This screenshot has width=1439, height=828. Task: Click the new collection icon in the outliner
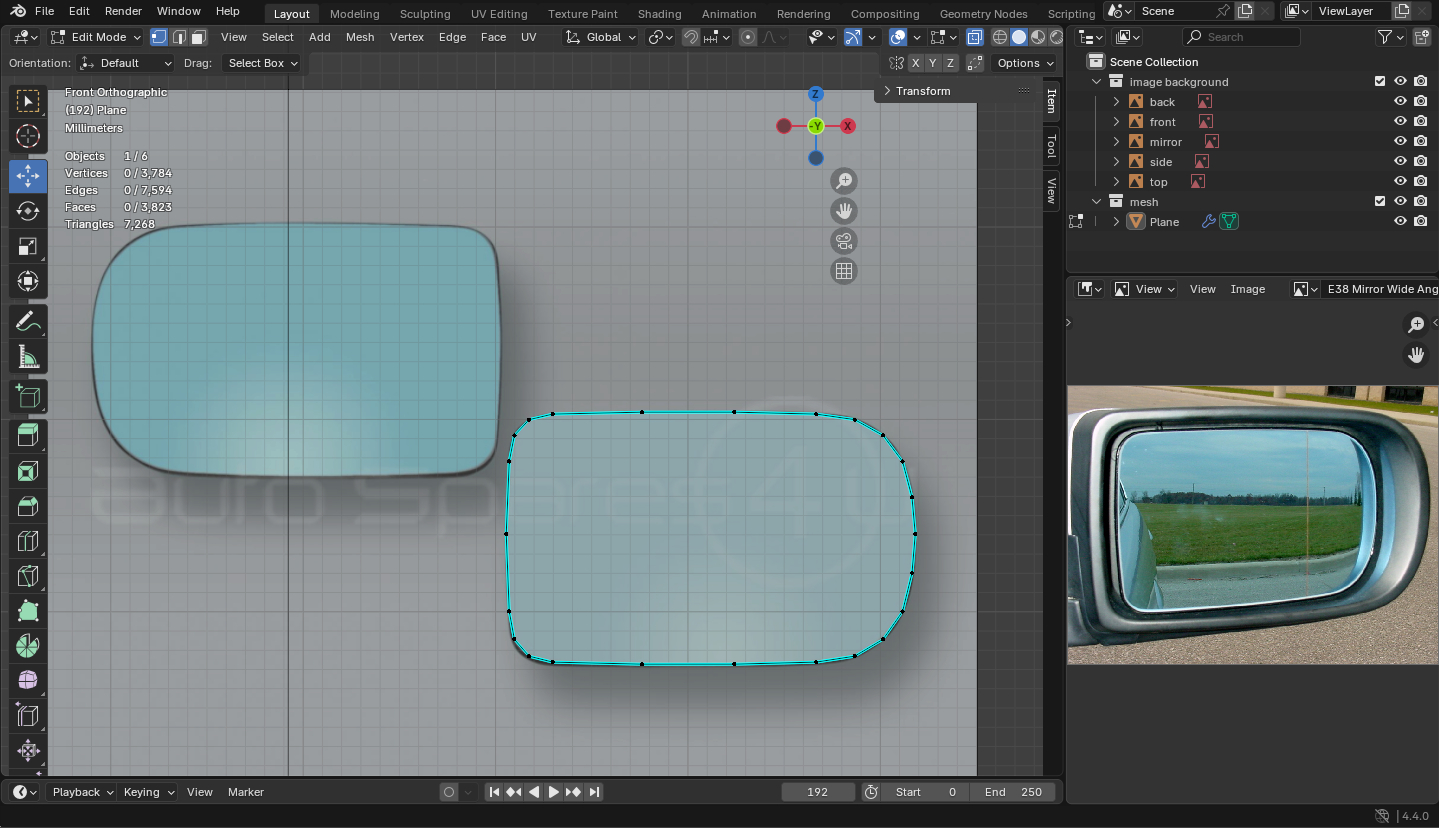1422,37
